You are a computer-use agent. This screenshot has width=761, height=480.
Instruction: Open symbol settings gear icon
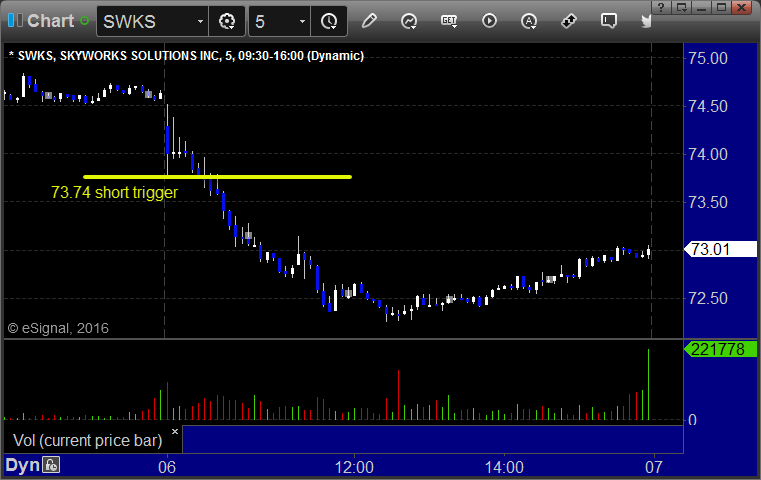227,21
